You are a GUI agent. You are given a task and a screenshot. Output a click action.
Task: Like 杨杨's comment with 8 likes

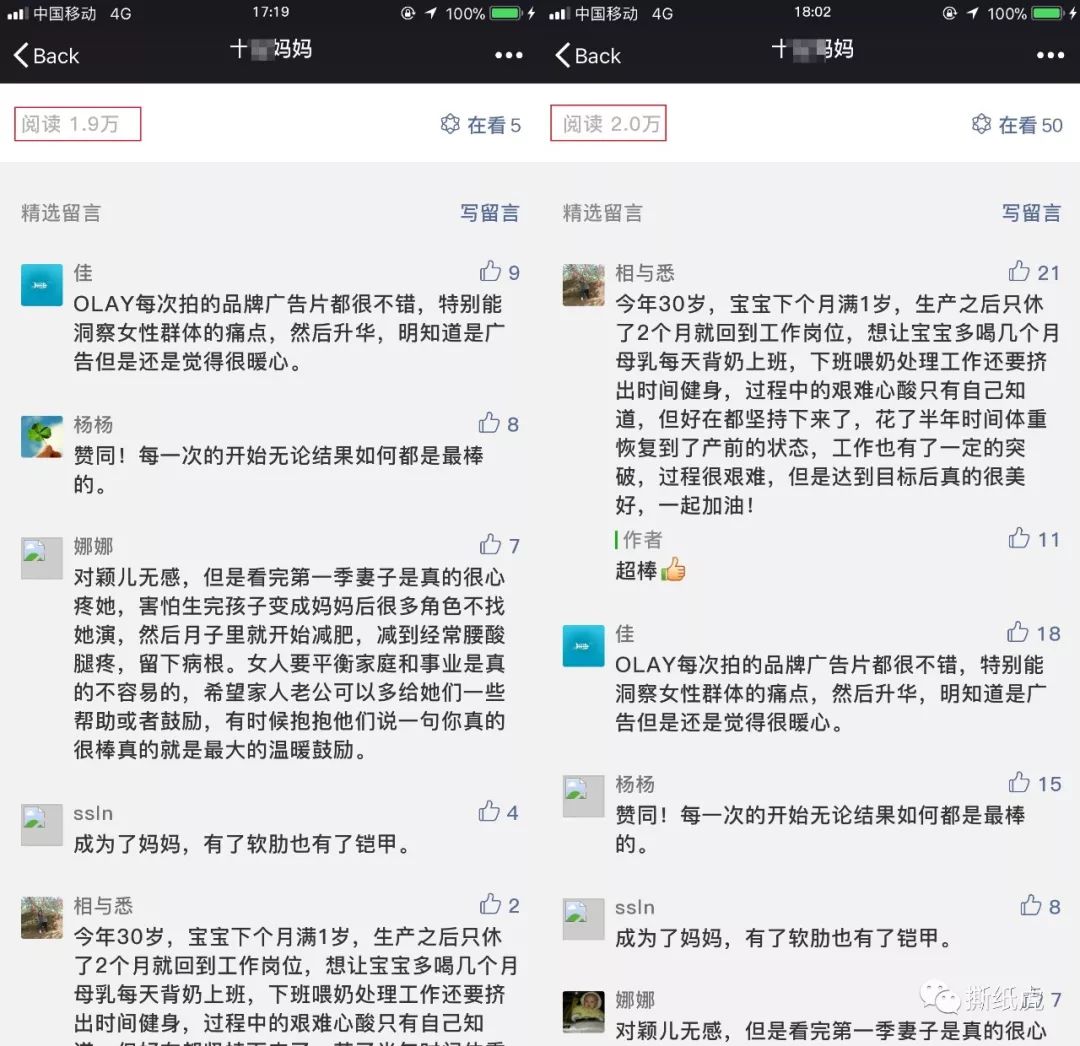pyautogui.click(x=489, y=422)
